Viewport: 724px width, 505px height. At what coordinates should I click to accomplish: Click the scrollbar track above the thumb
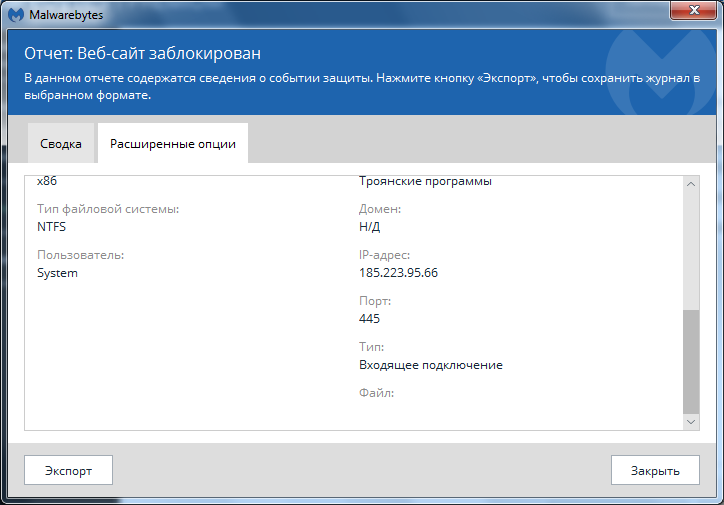click(691, 250)
